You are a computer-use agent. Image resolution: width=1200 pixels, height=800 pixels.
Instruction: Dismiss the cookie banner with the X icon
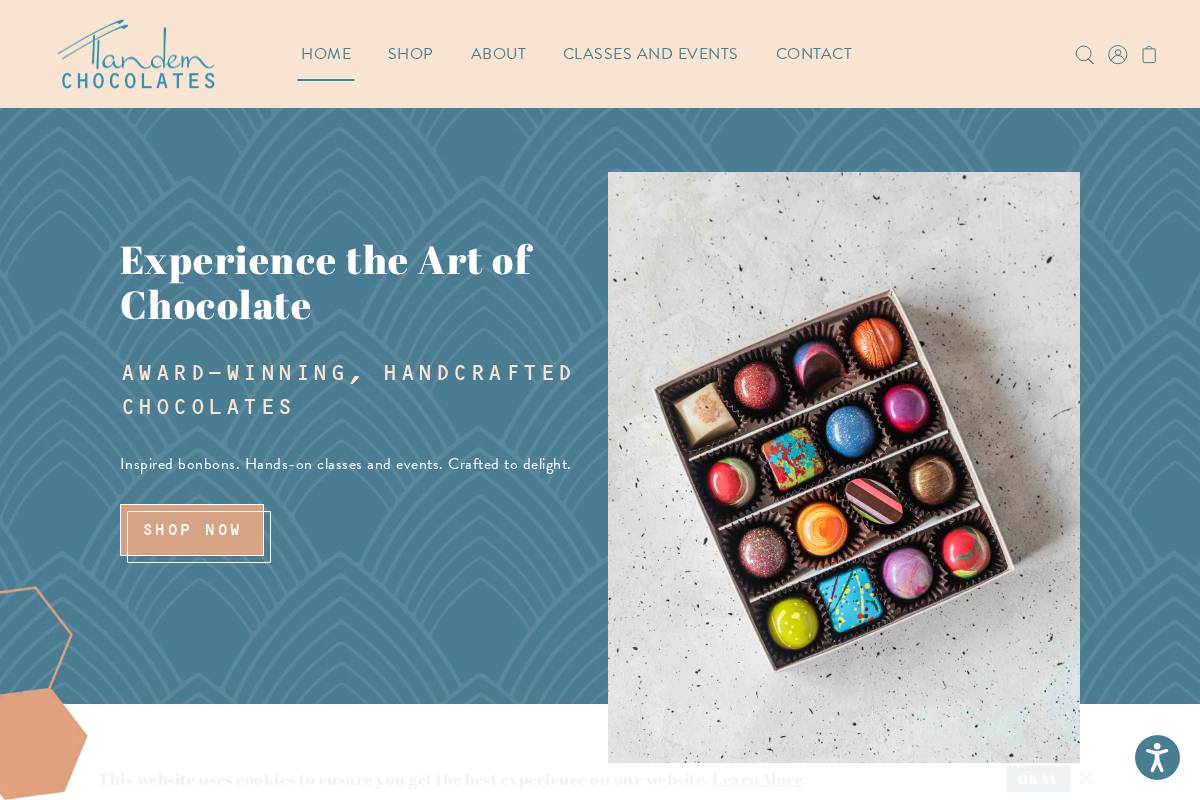coord(1086,778)
